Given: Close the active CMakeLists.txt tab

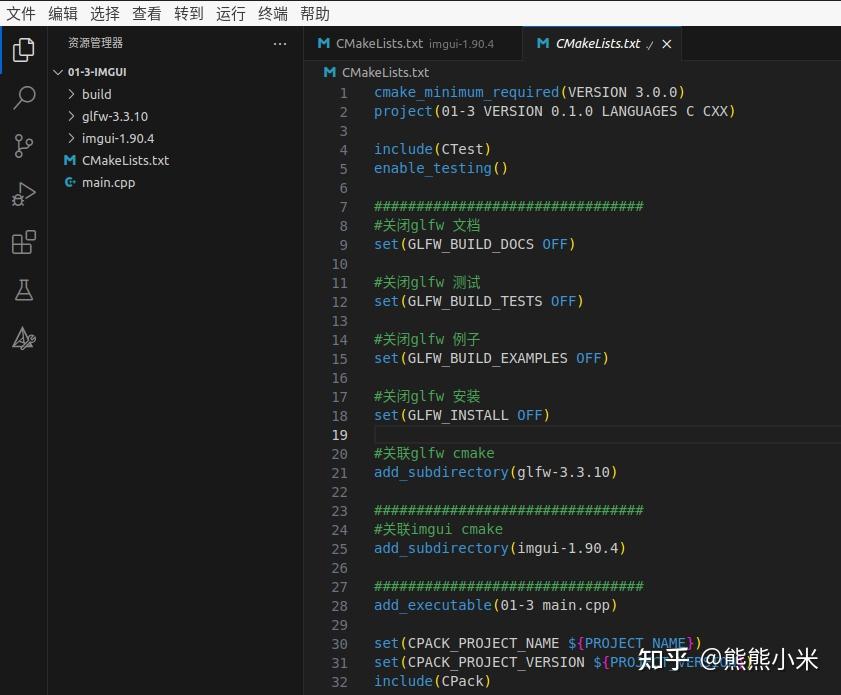Looking at the screenshot, I should click(666, 43).
